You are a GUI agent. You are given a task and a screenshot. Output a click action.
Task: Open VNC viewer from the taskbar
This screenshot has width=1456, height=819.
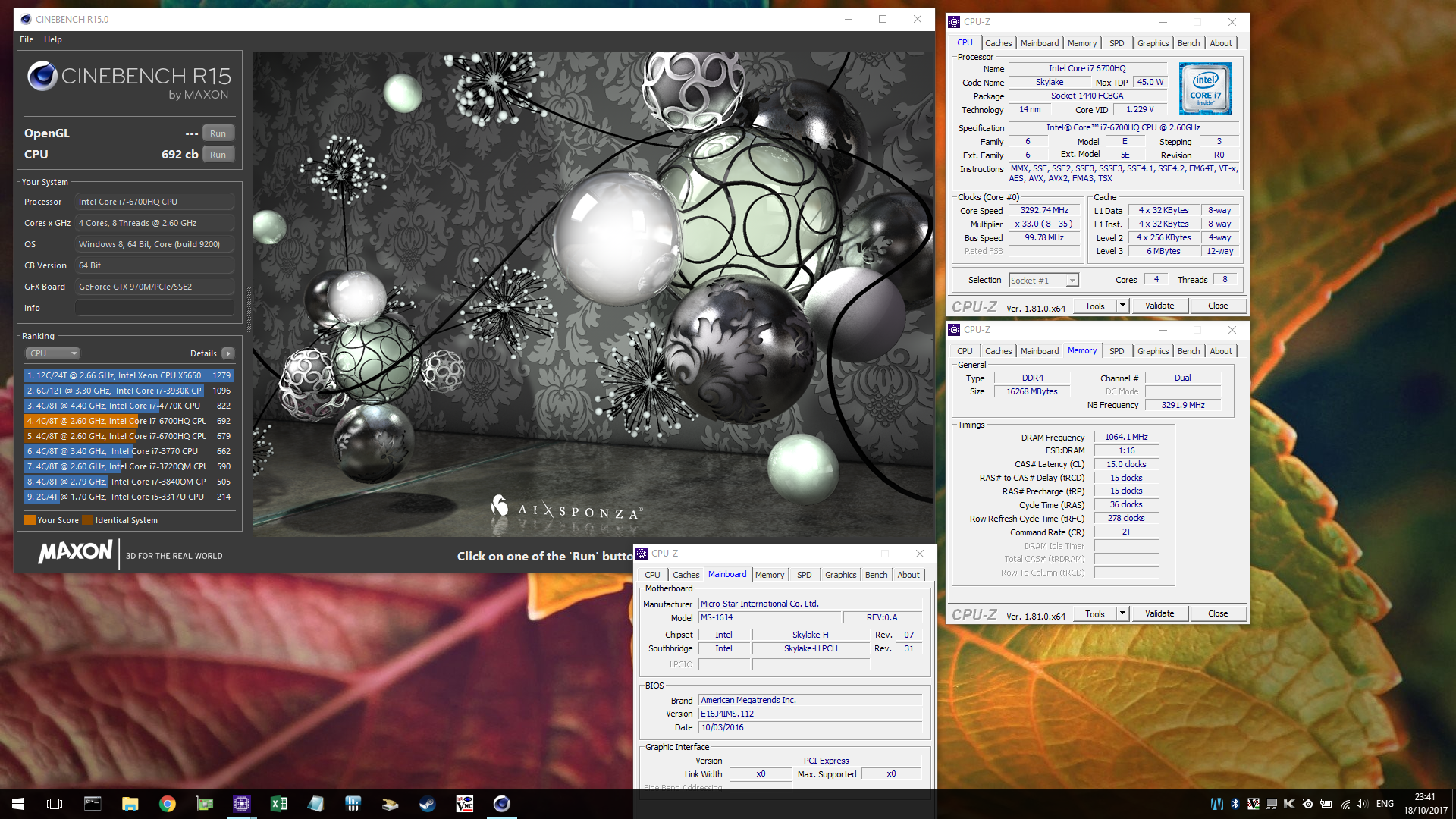[464, 804]
